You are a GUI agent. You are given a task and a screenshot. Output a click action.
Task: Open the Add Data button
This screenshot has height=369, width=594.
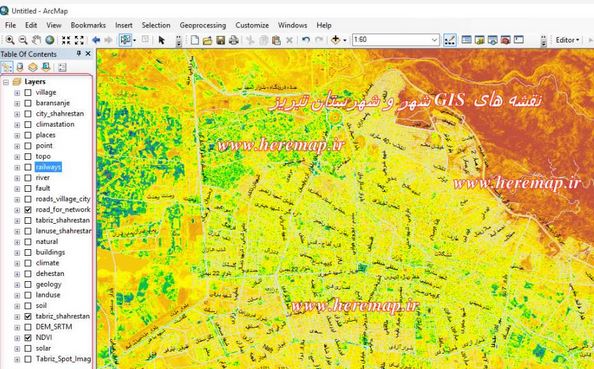(336, 40)
